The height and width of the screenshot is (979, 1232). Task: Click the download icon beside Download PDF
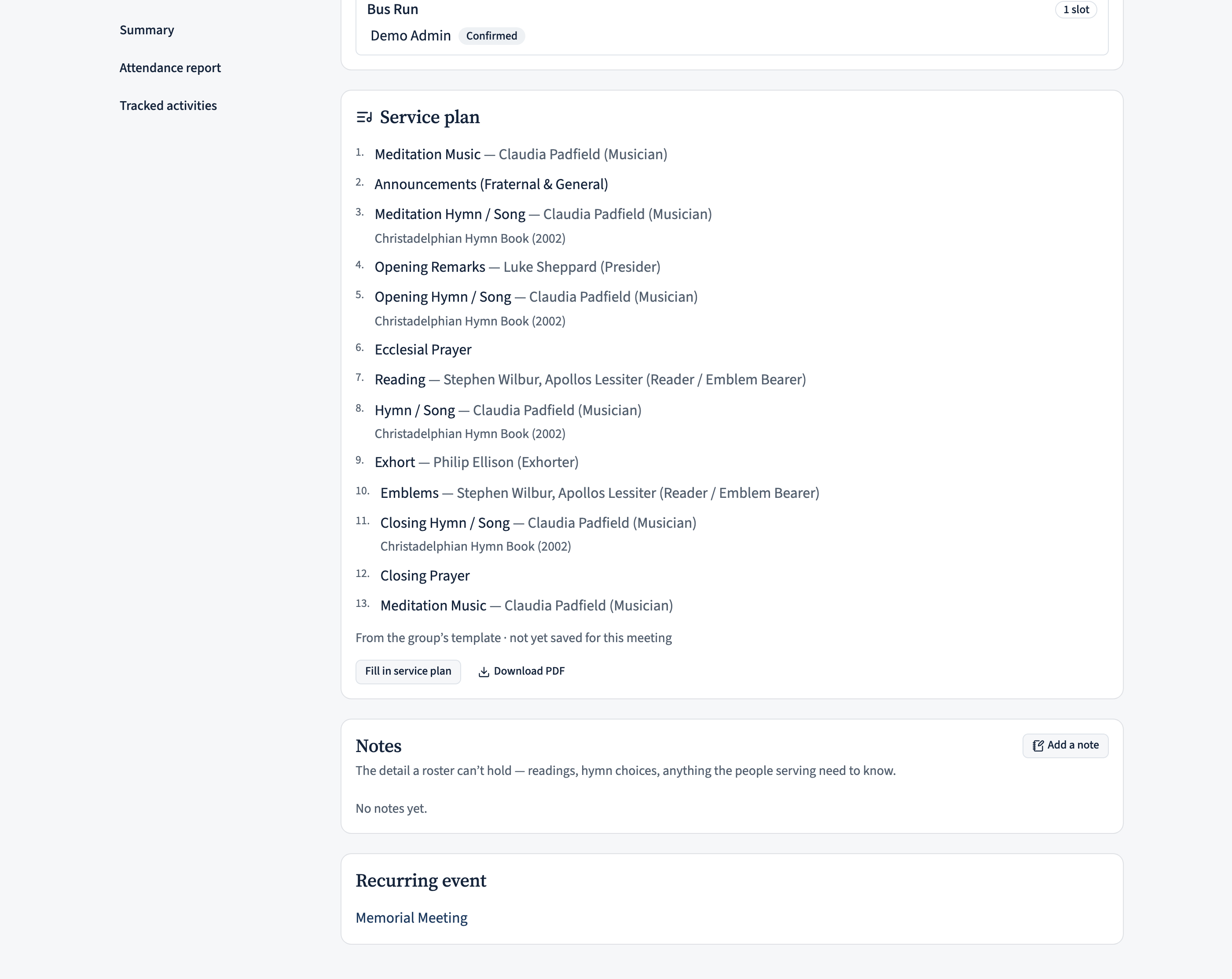point(484,672)
